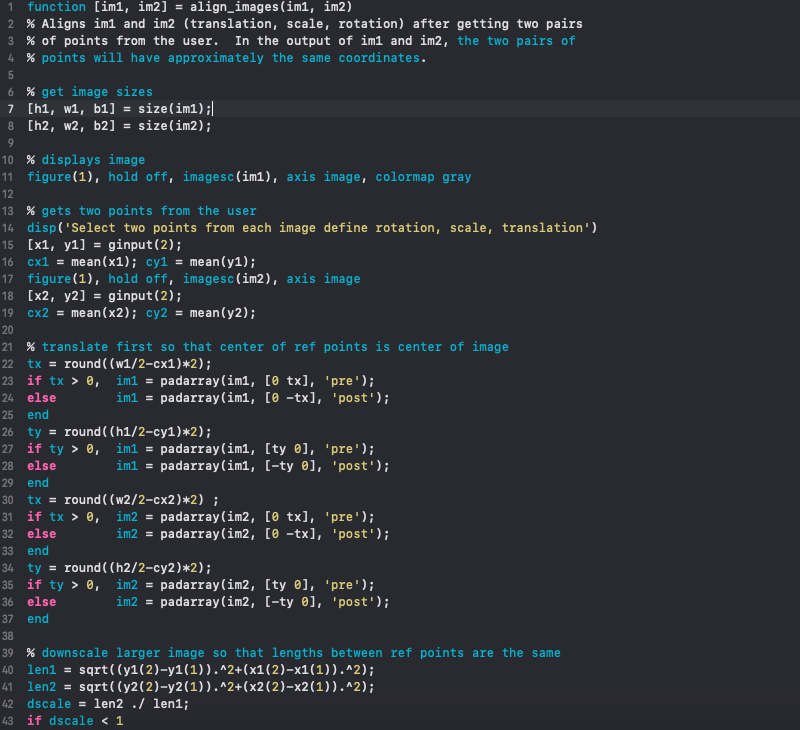This screenshot has height=730, width=800.
Task: Click 'cx1 = mean(x1); cy1 = mean(y1);' line
Action: pos(141,262)
